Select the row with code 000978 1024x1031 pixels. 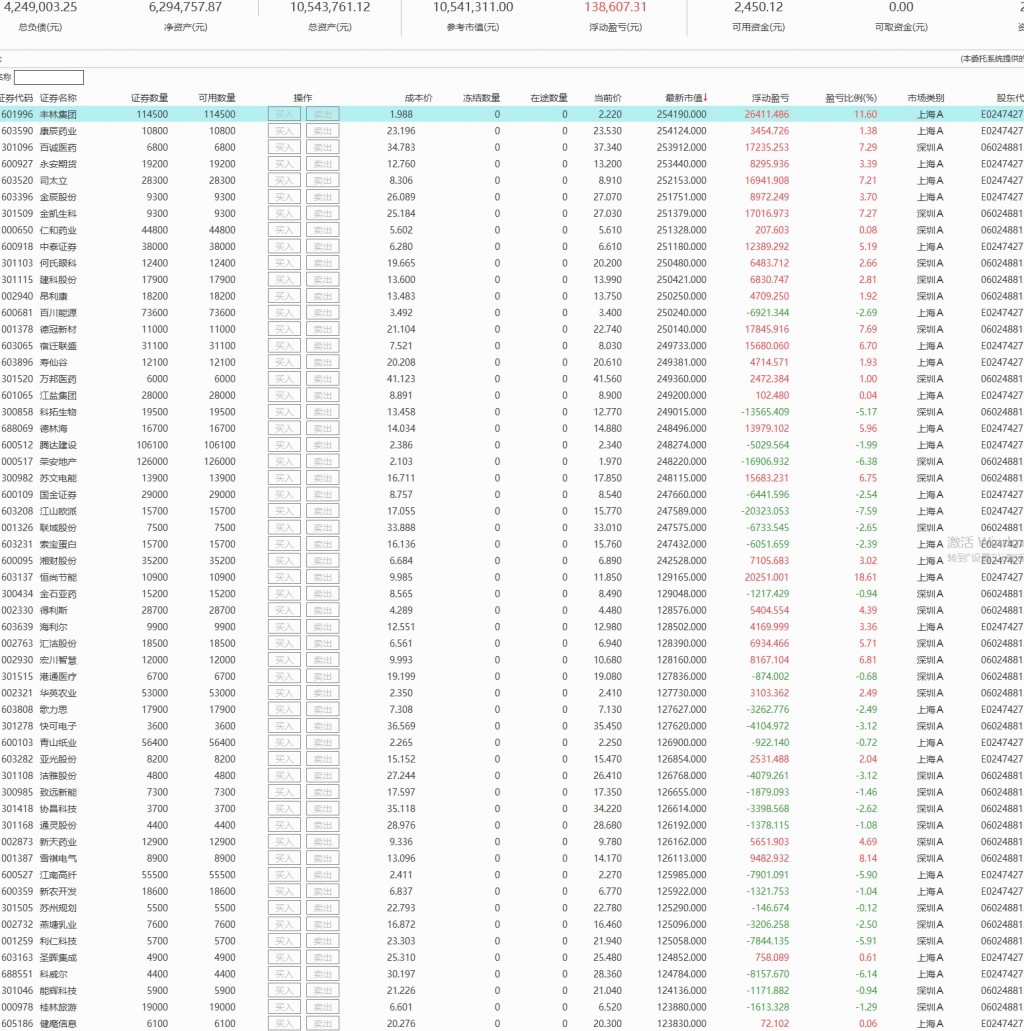(x=512, y=1007)
